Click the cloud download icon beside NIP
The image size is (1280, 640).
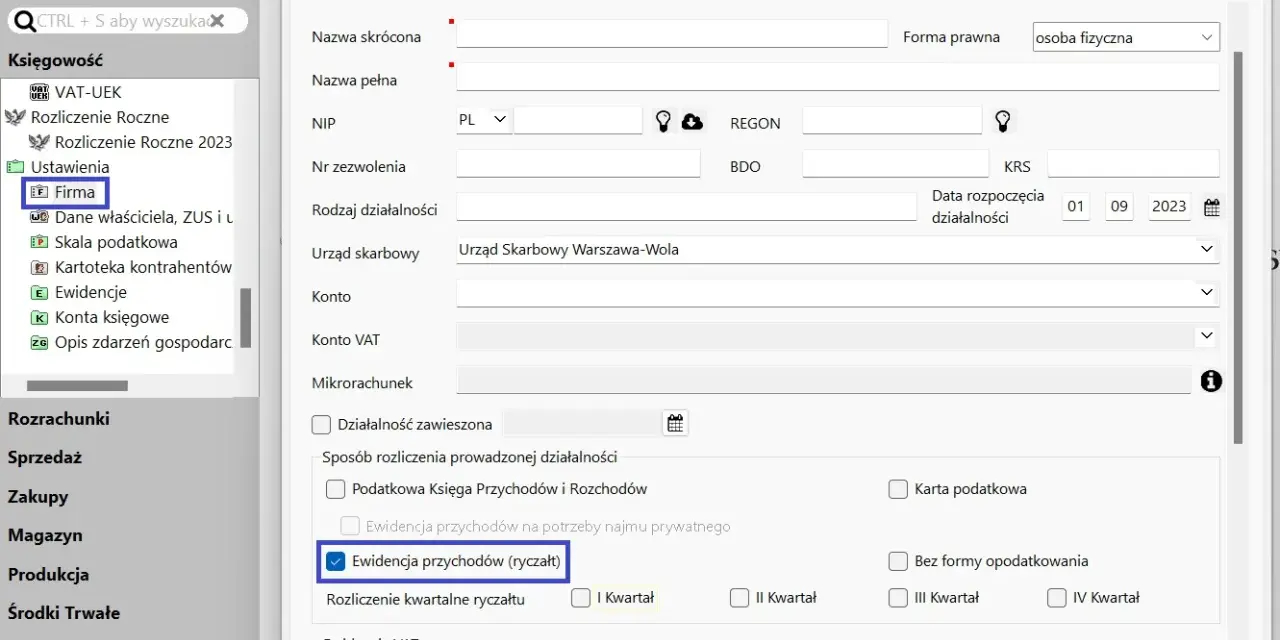692,121
